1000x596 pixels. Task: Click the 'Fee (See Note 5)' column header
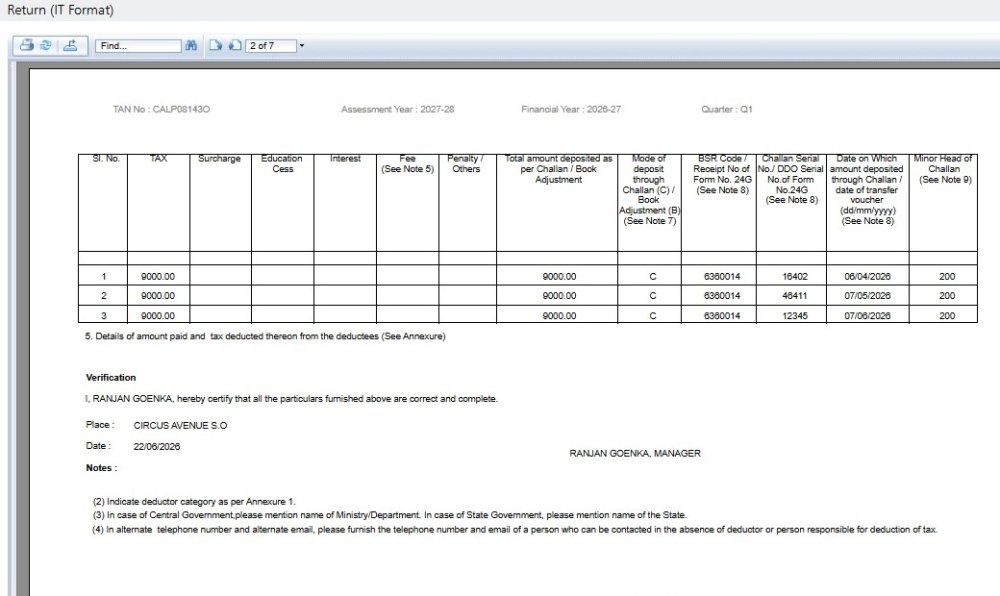pos(408,164)
